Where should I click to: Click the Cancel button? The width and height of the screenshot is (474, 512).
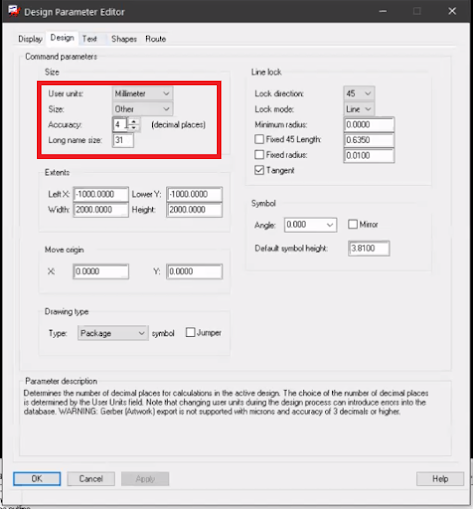pos(91,479)
